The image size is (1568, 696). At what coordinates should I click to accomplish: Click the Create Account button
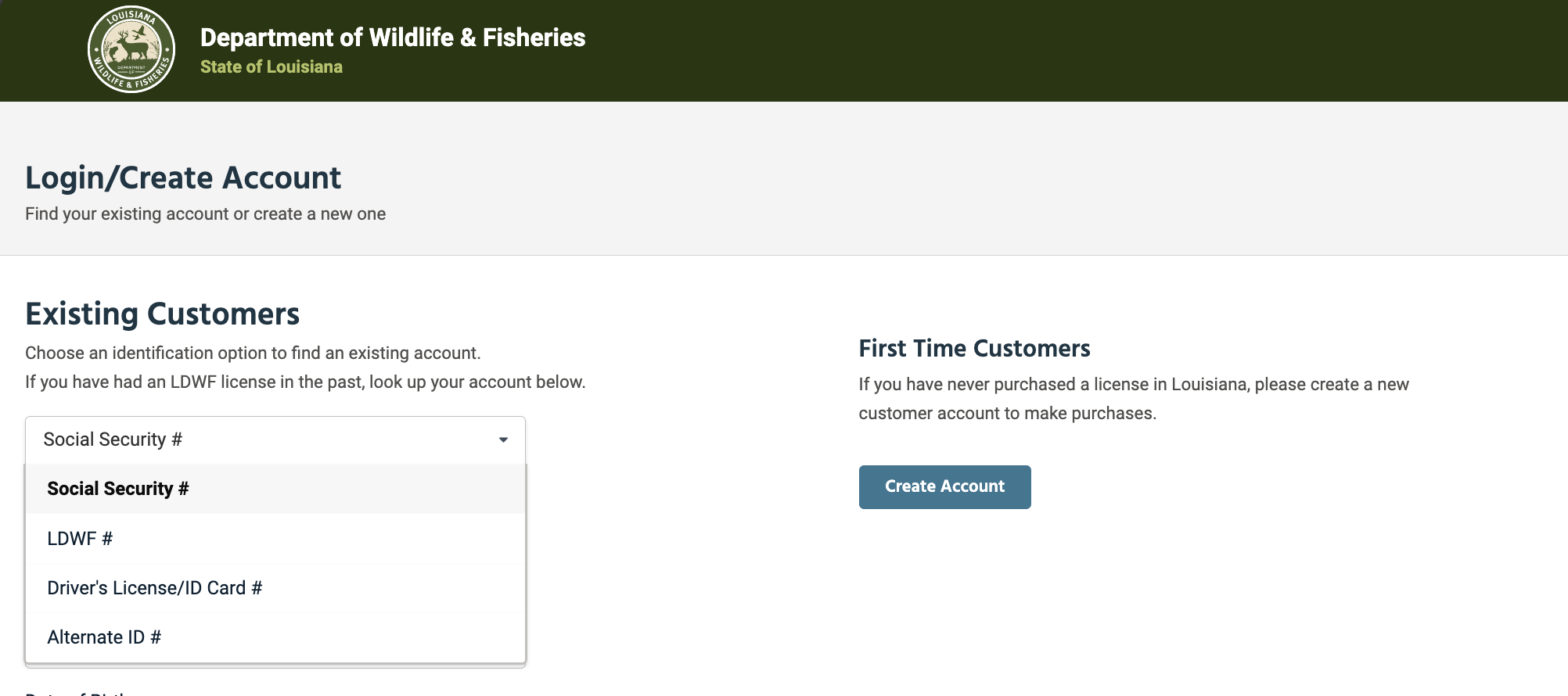point(944,486)
